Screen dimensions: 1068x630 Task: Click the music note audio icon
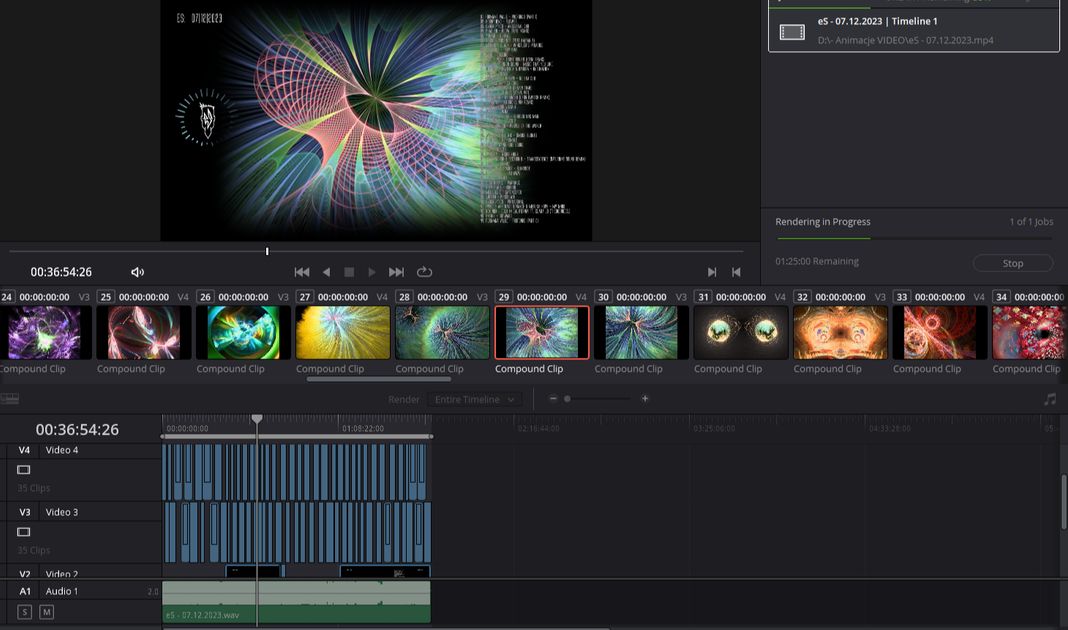pos(1049,399)
